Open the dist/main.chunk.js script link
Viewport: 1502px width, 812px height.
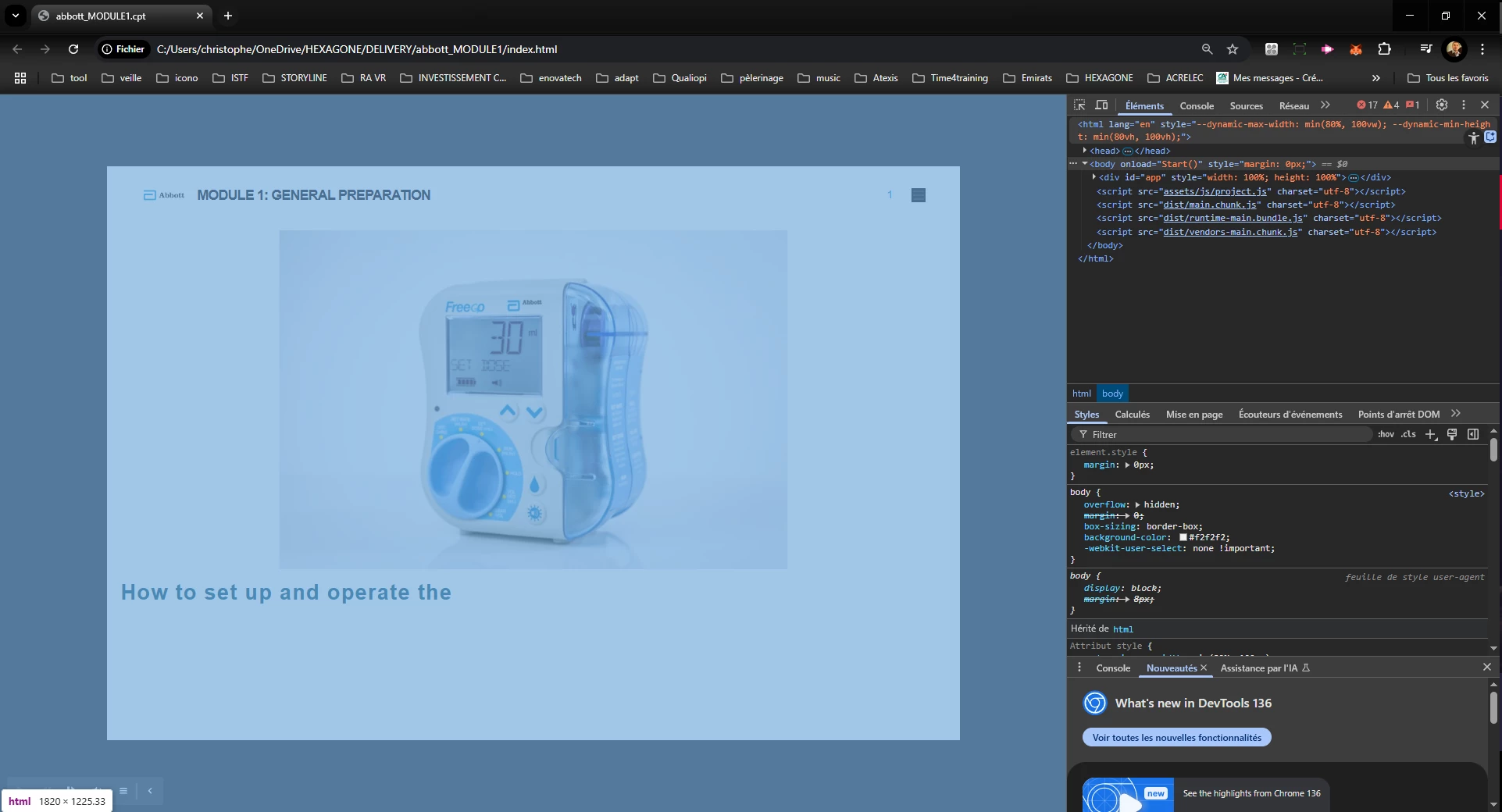point(1210,205)
